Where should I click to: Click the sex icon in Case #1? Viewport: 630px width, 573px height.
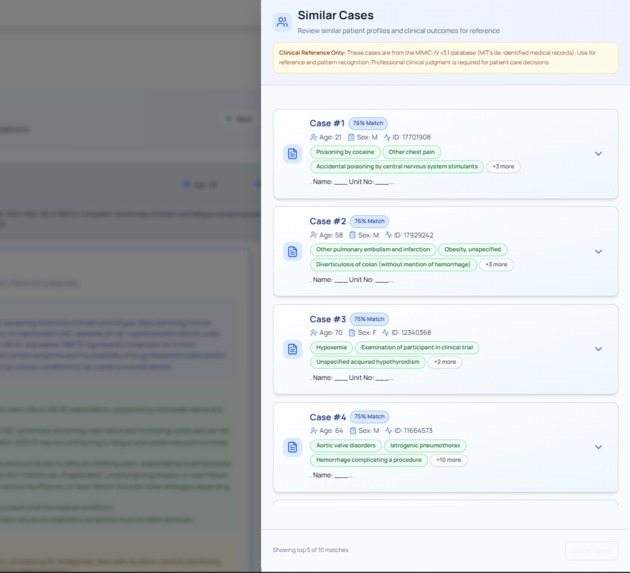[351, 137]
